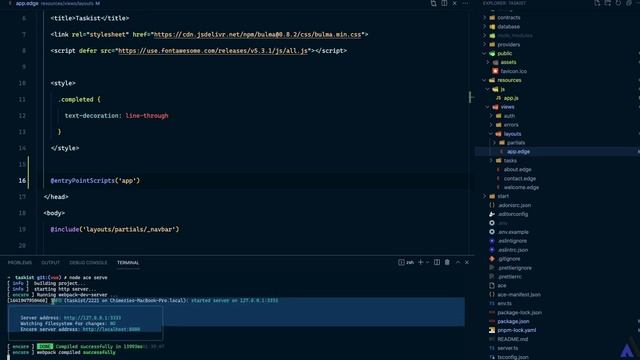Click New Folder icon in Explorer header
The image size is (640, 360).
click(x=608, y=3)
